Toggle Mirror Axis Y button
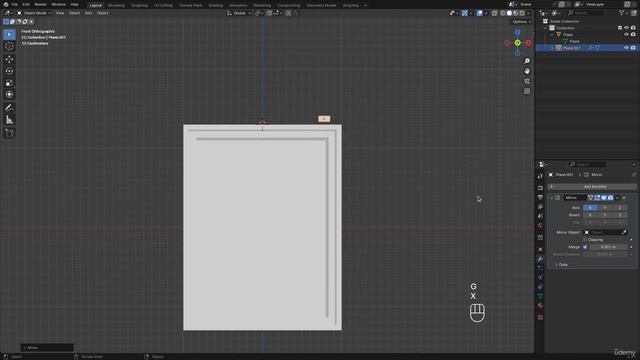This screenshot has width=640, height=360. [604, 208]
